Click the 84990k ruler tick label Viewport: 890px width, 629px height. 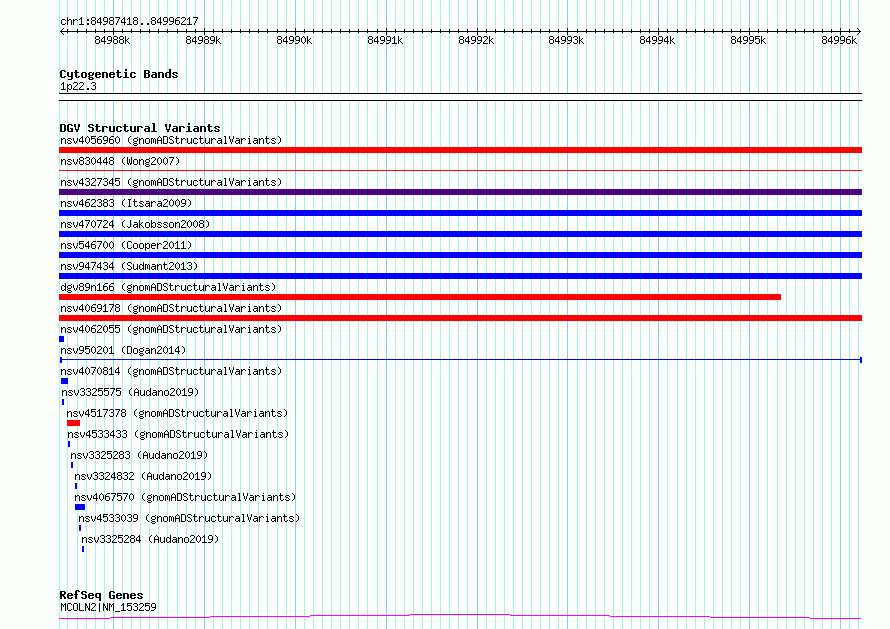294,40
